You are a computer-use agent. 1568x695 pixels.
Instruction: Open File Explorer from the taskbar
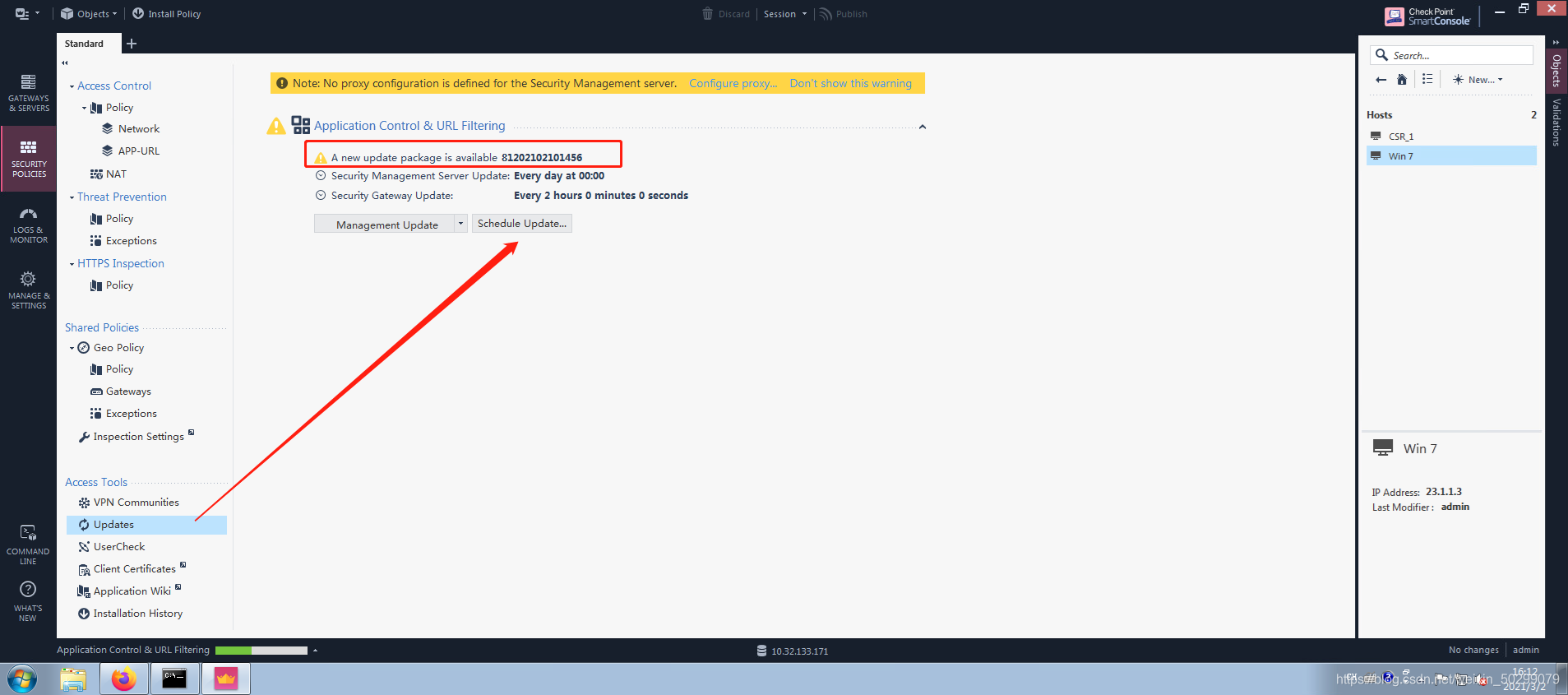(x=73, y=679)
